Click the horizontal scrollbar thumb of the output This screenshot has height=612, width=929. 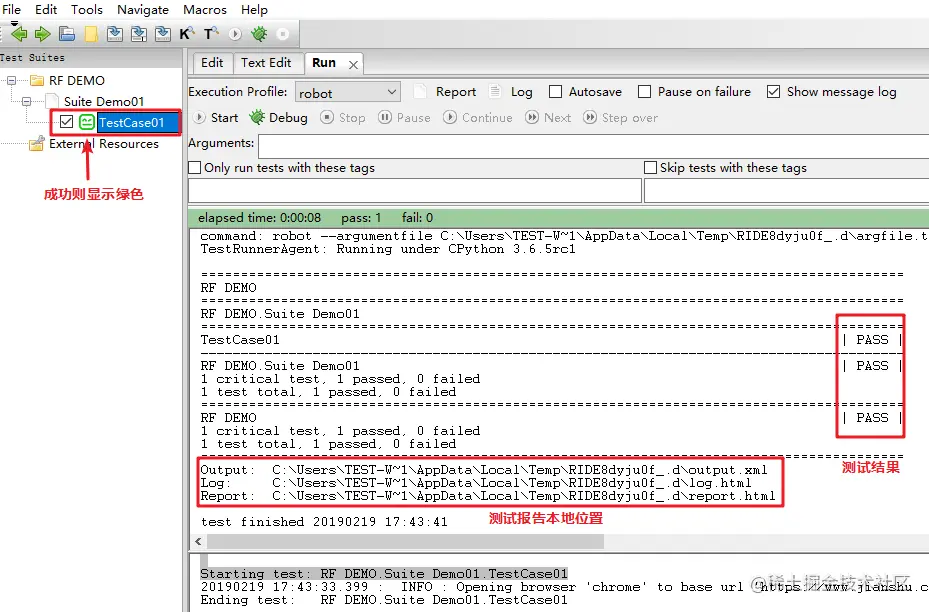tap(405, 541)
